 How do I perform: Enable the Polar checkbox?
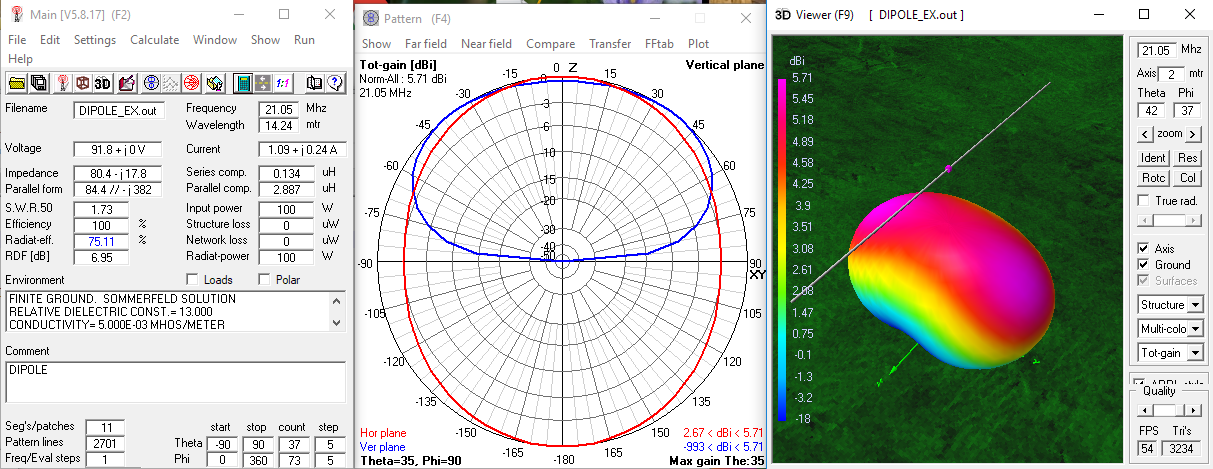[265, 280]
